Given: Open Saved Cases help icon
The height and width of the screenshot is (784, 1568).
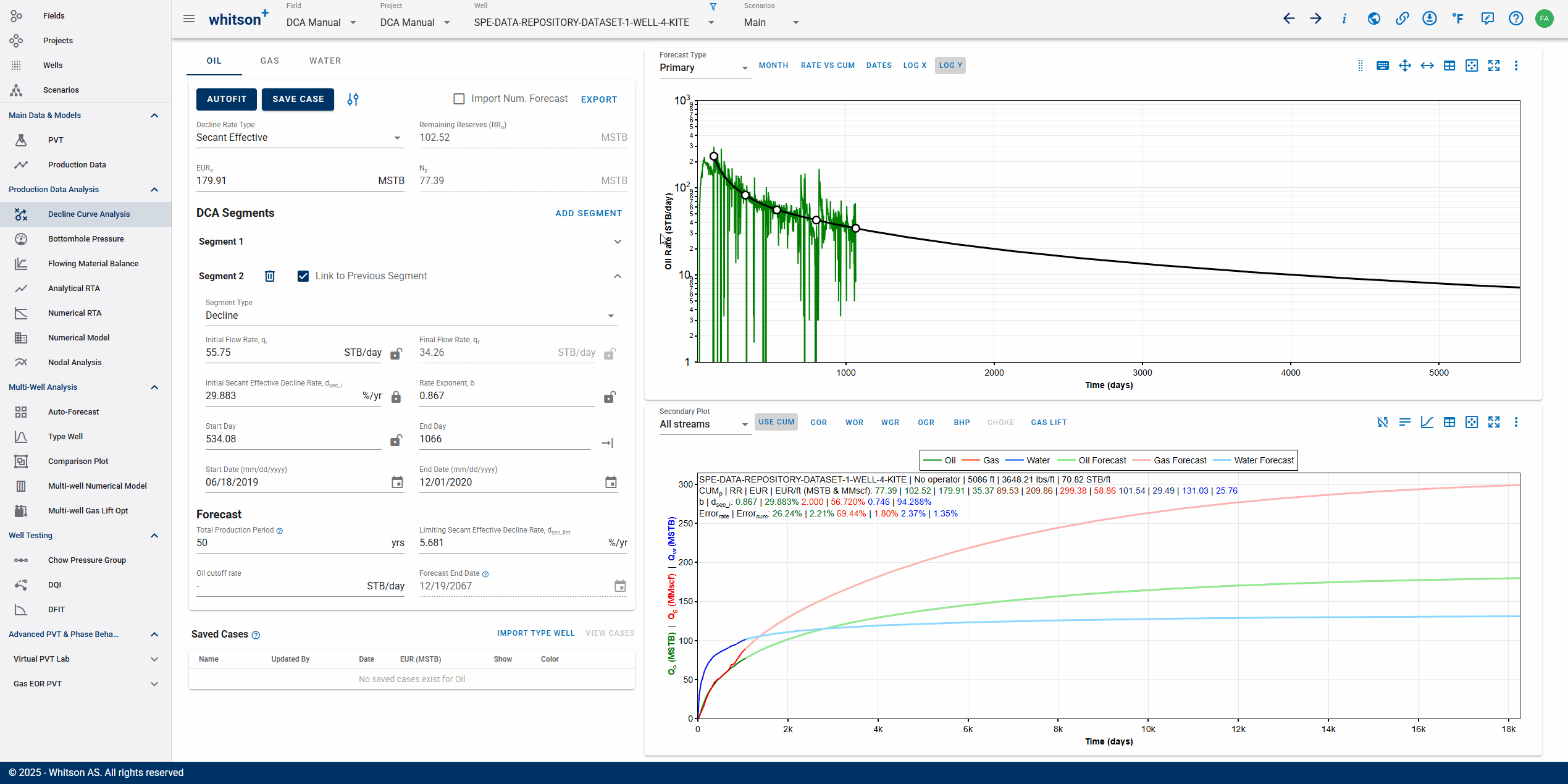Looking at the screenshot, I should [x=256, y=635].
